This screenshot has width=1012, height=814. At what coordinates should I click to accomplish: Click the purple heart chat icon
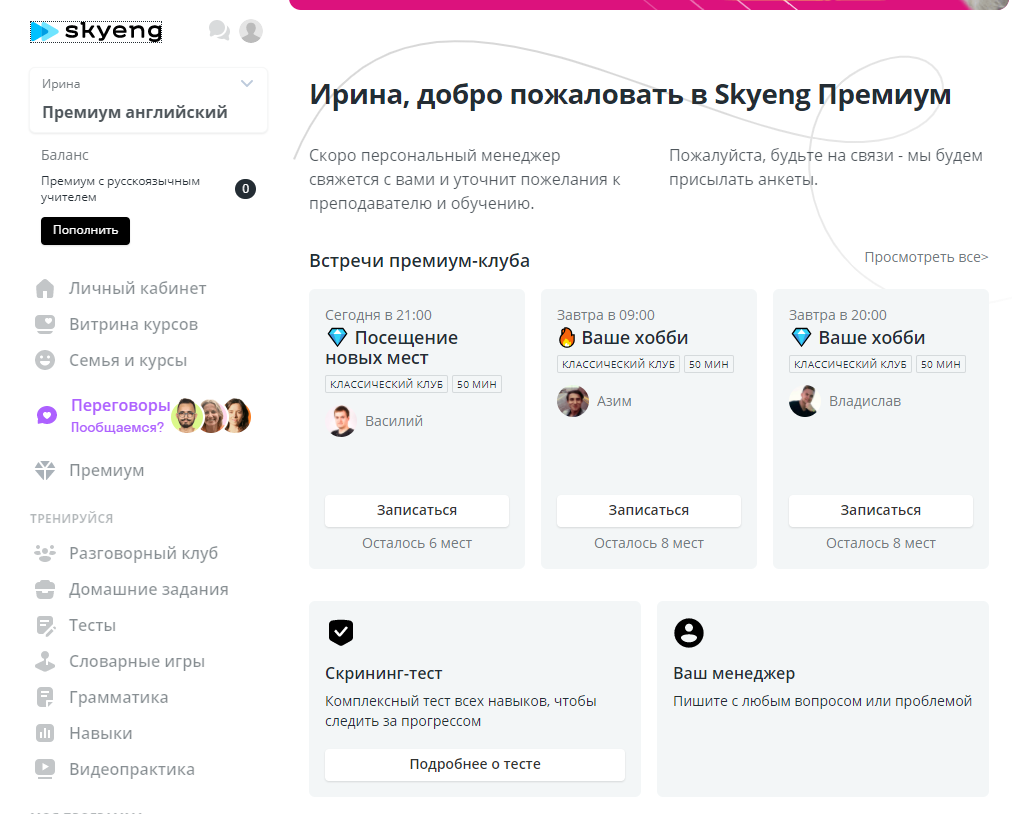point(46,416)
